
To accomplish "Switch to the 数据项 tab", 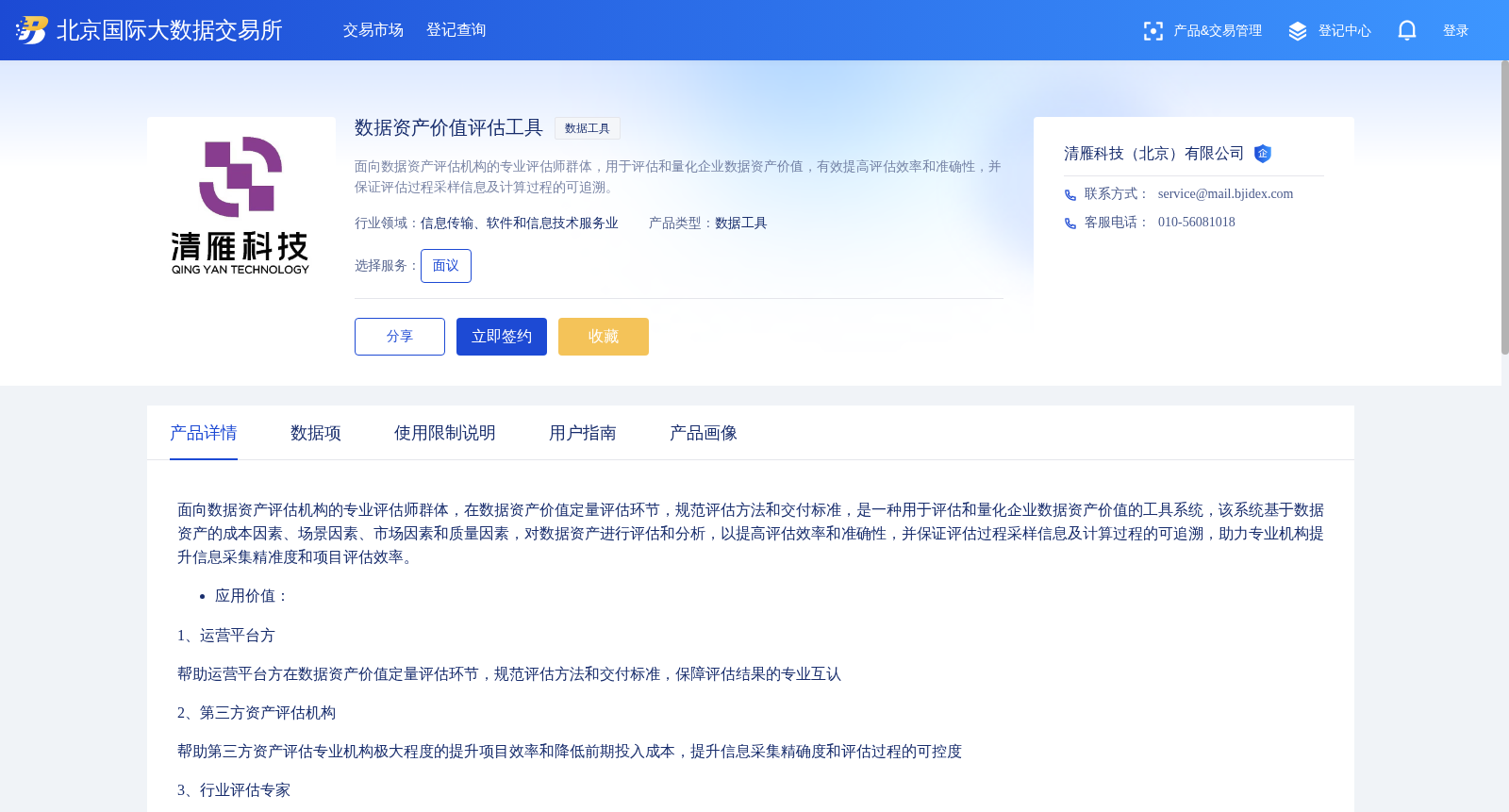I will click(x=316, y=433).
